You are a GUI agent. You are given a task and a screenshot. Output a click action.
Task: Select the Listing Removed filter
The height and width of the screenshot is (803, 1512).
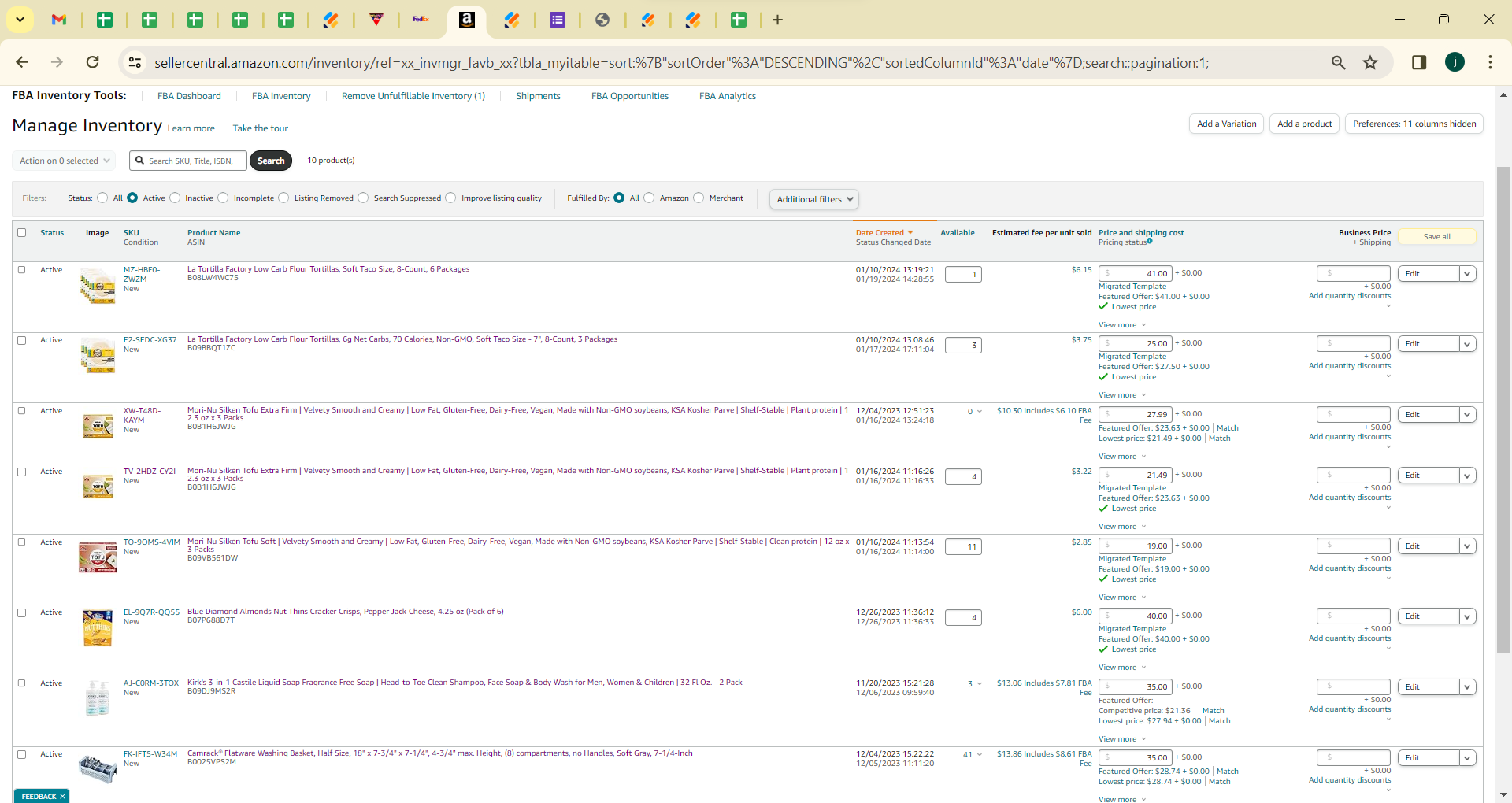point(283,198)
